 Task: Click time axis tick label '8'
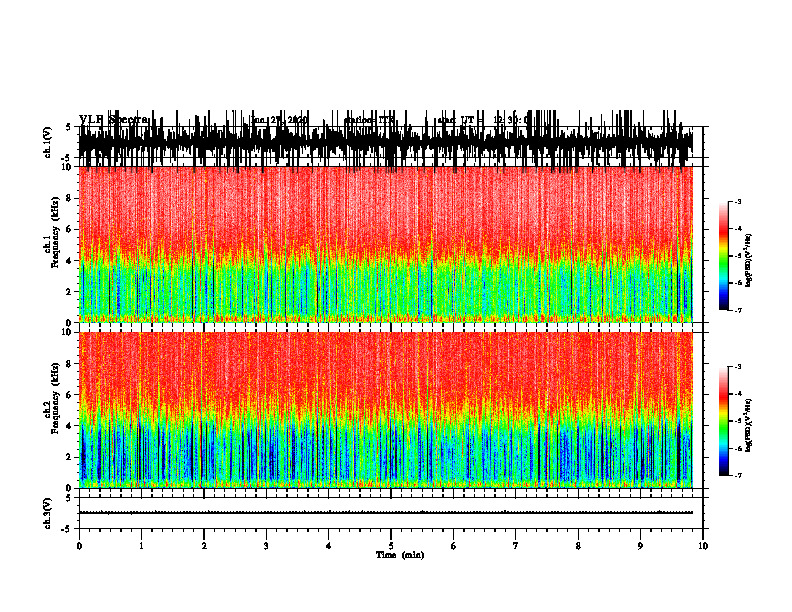pos(578,546)
